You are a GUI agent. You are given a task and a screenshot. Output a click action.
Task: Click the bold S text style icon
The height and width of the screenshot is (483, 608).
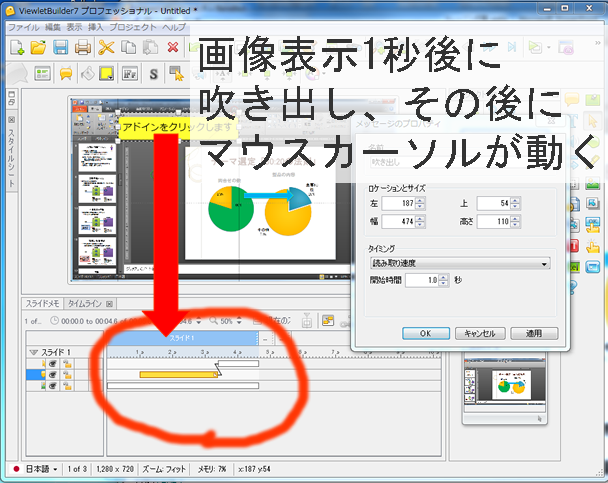tap(154, 72)
